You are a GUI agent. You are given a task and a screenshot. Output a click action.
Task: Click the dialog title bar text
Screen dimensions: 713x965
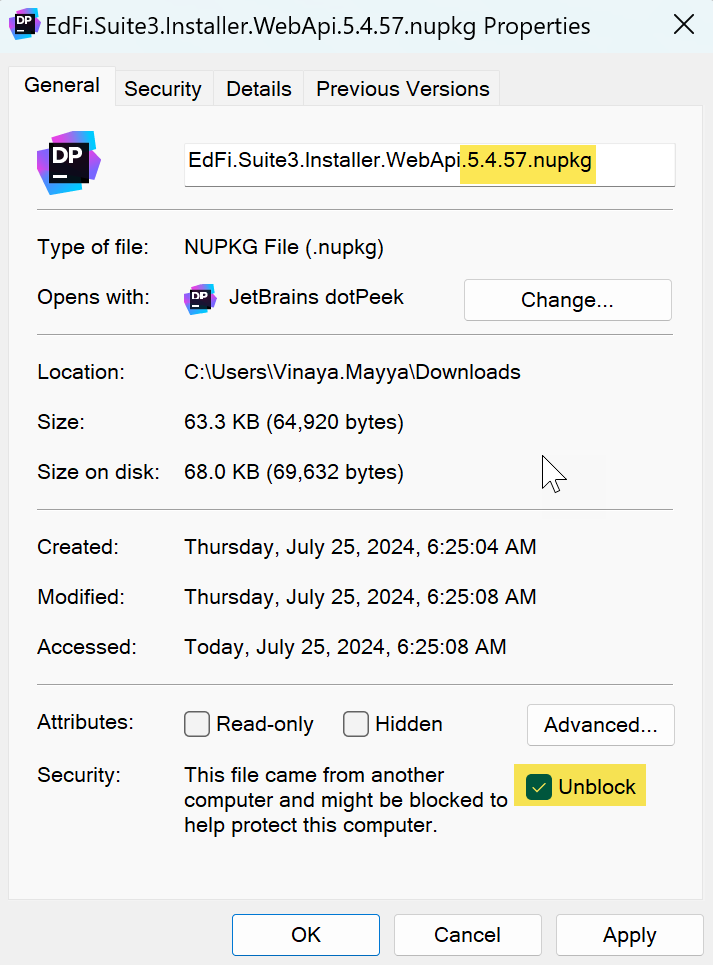(x=318, y=26)
